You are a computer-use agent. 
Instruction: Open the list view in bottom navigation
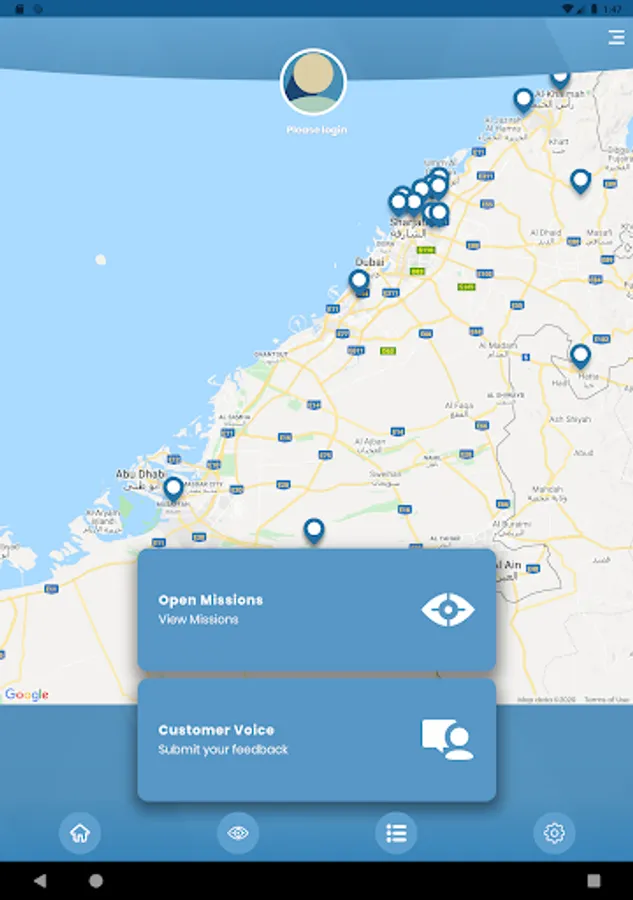(x=396, y=832)
